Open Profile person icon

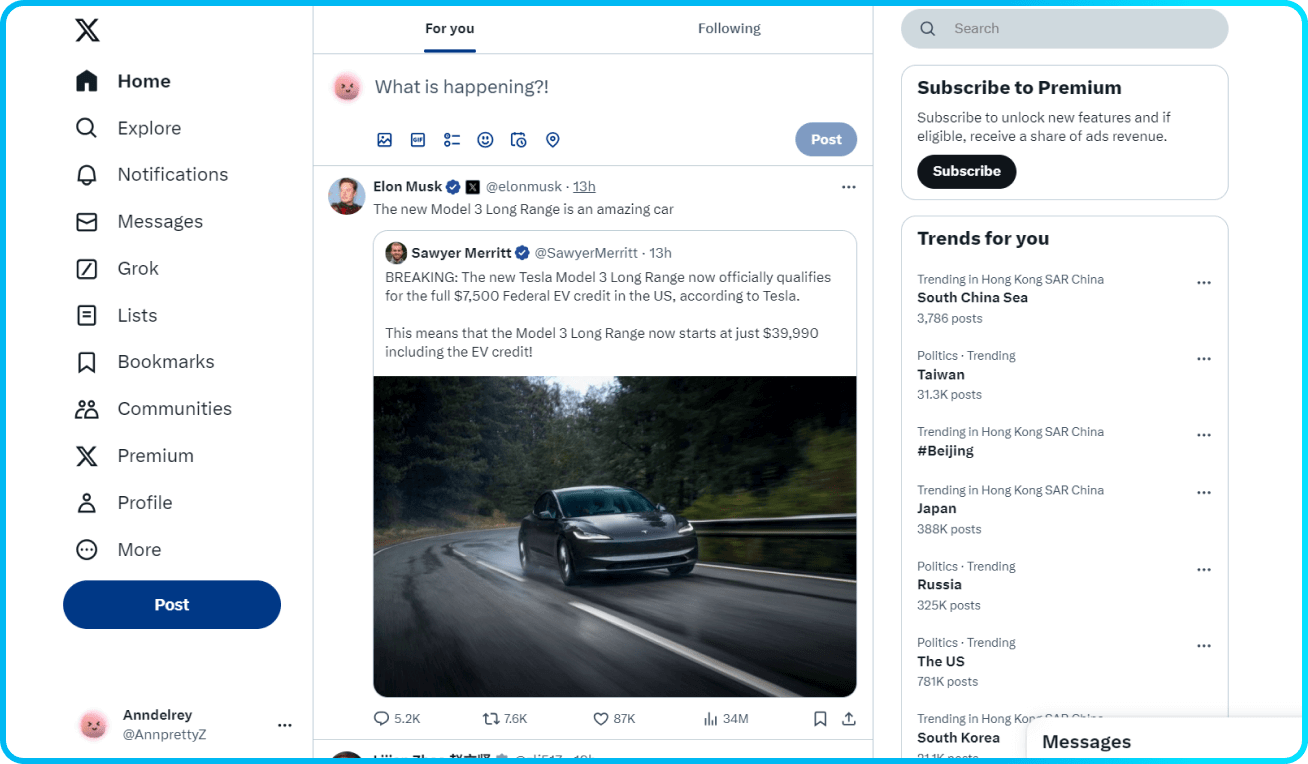tap(87, 503)
